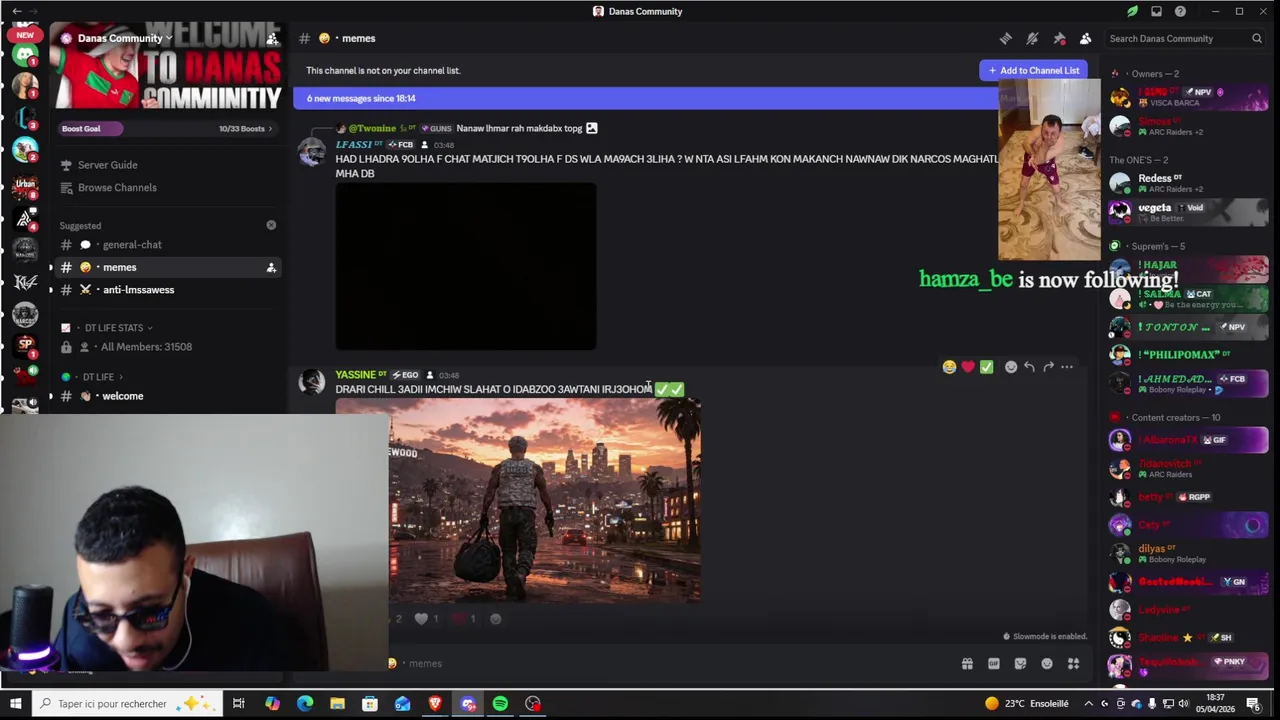Open Windows Start menu
Viewport: 1280px width, 720px height.
pos(15,704)
